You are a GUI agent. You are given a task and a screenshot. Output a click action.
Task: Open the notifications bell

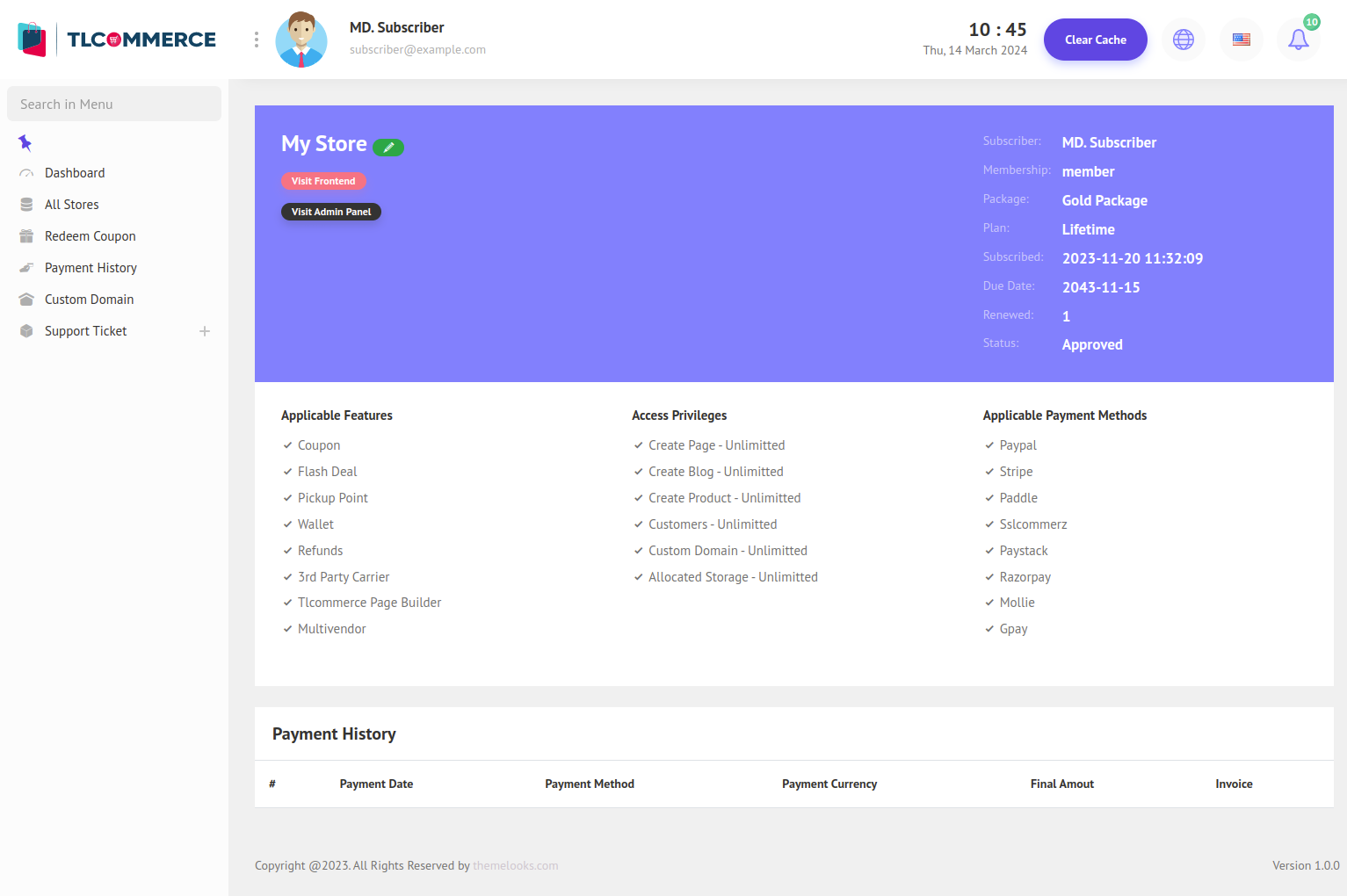point(1298,40)
